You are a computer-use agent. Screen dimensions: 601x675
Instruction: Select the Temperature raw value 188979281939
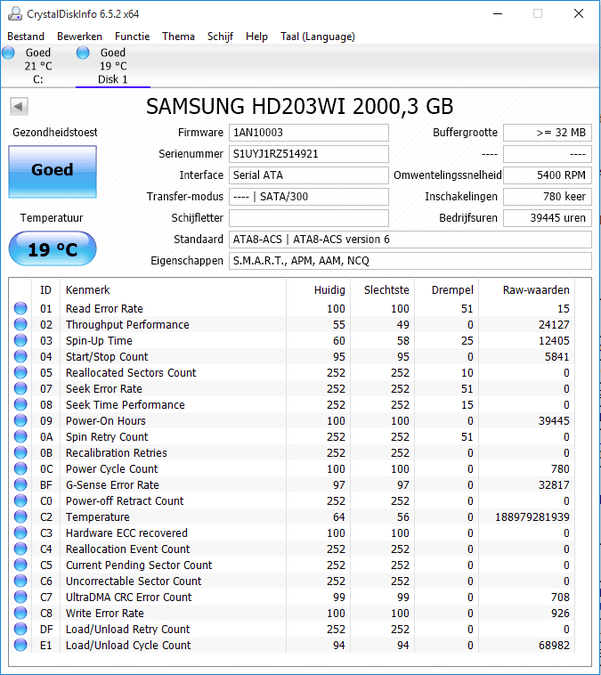tap(532, 517)
